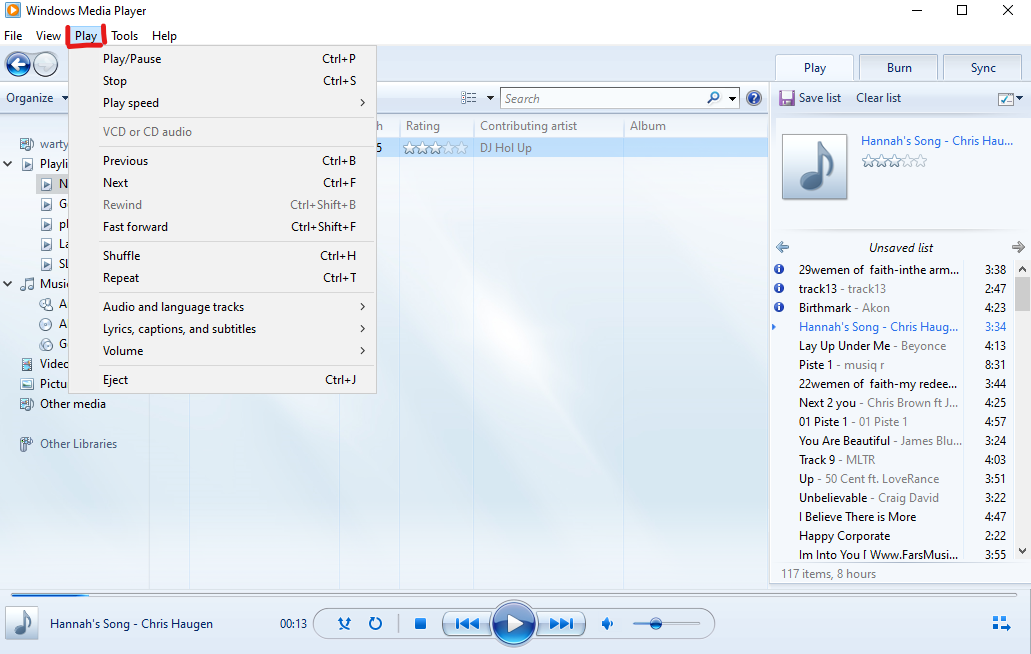The width and height of the screenshot is (1031, 654).
Task: Collapse the Playlists tree node
Action: (x=8, y=164)
